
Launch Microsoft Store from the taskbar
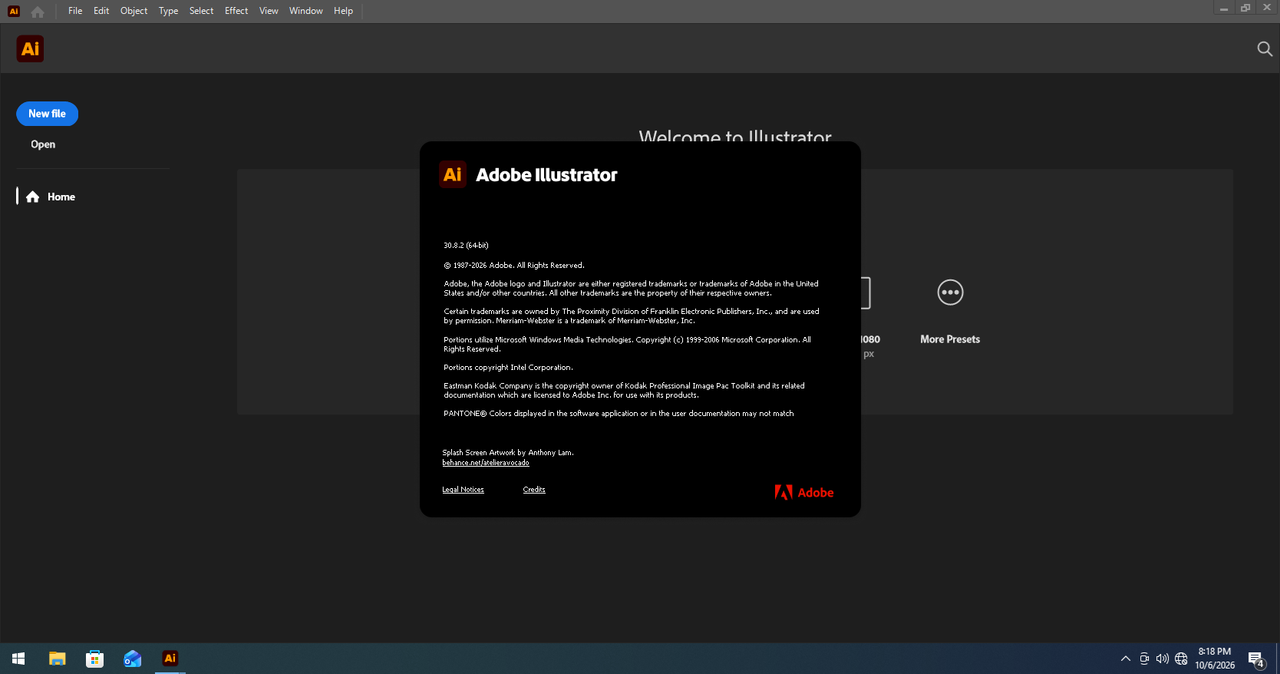(x=95, y=658)
